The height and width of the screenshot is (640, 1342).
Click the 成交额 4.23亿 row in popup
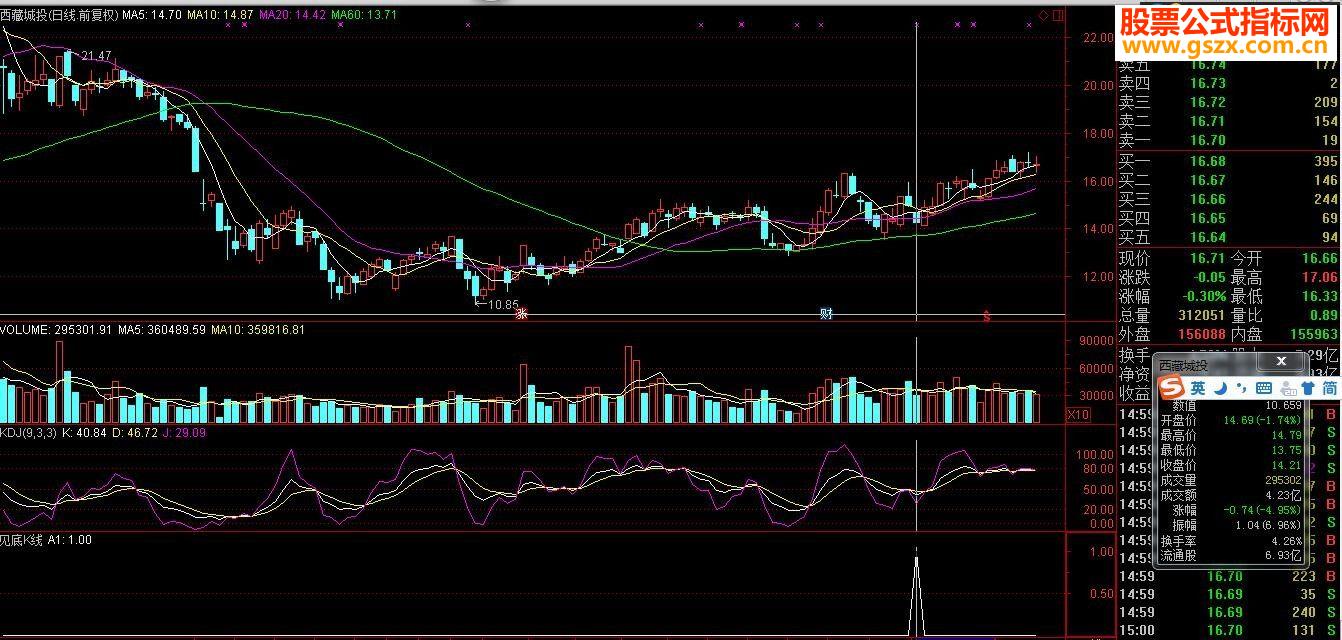point(1231,494)
